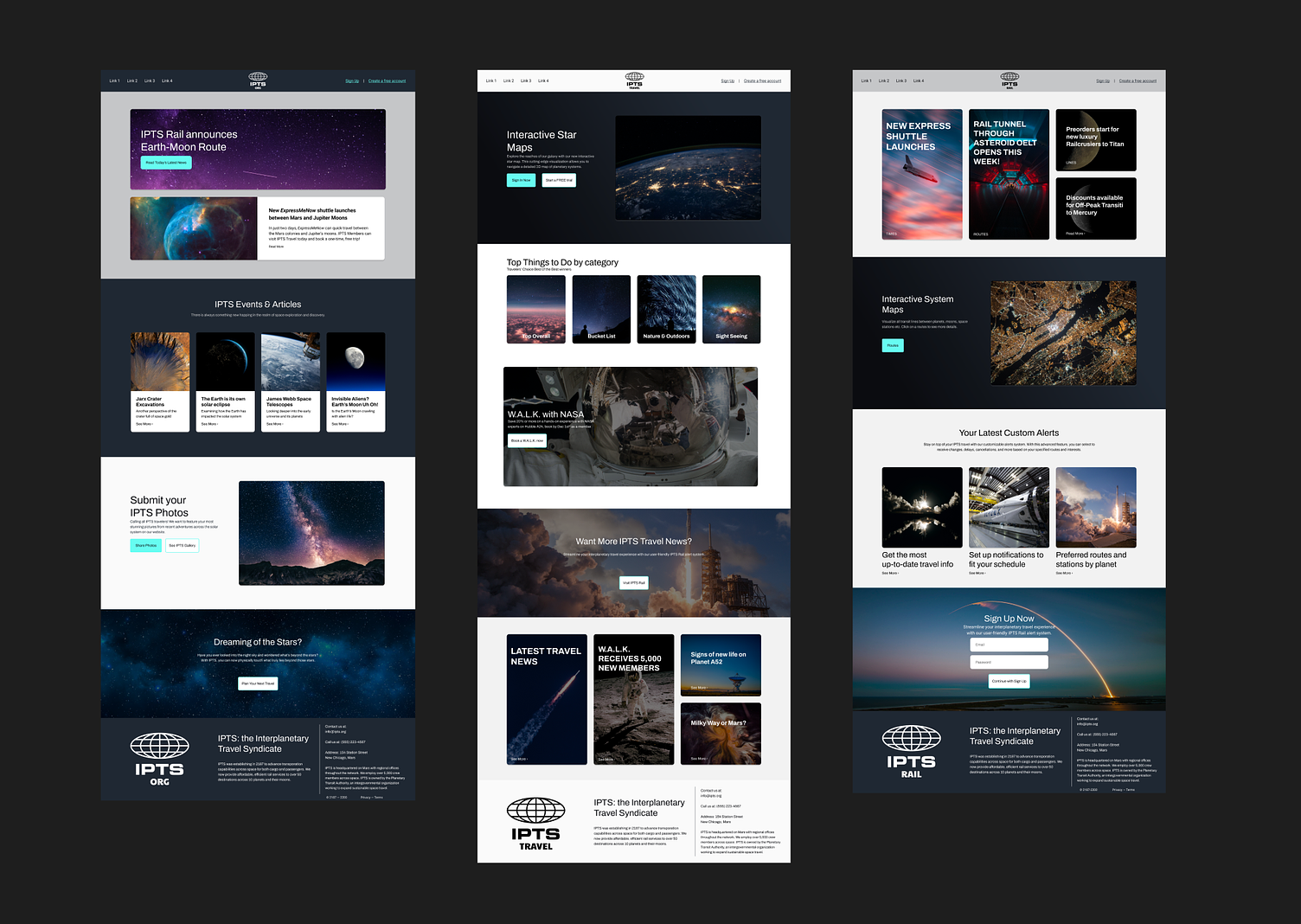Open the Jarx Crater Excavations card
1301x924 pixels.
(x=160, y=382)
